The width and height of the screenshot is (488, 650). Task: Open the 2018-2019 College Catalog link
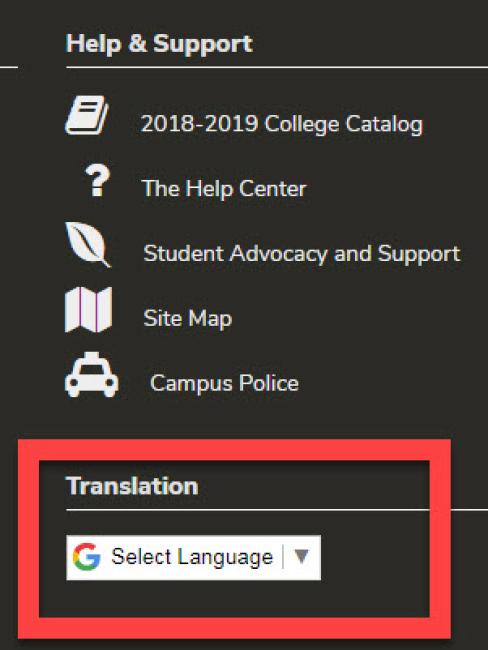point(282,124)
